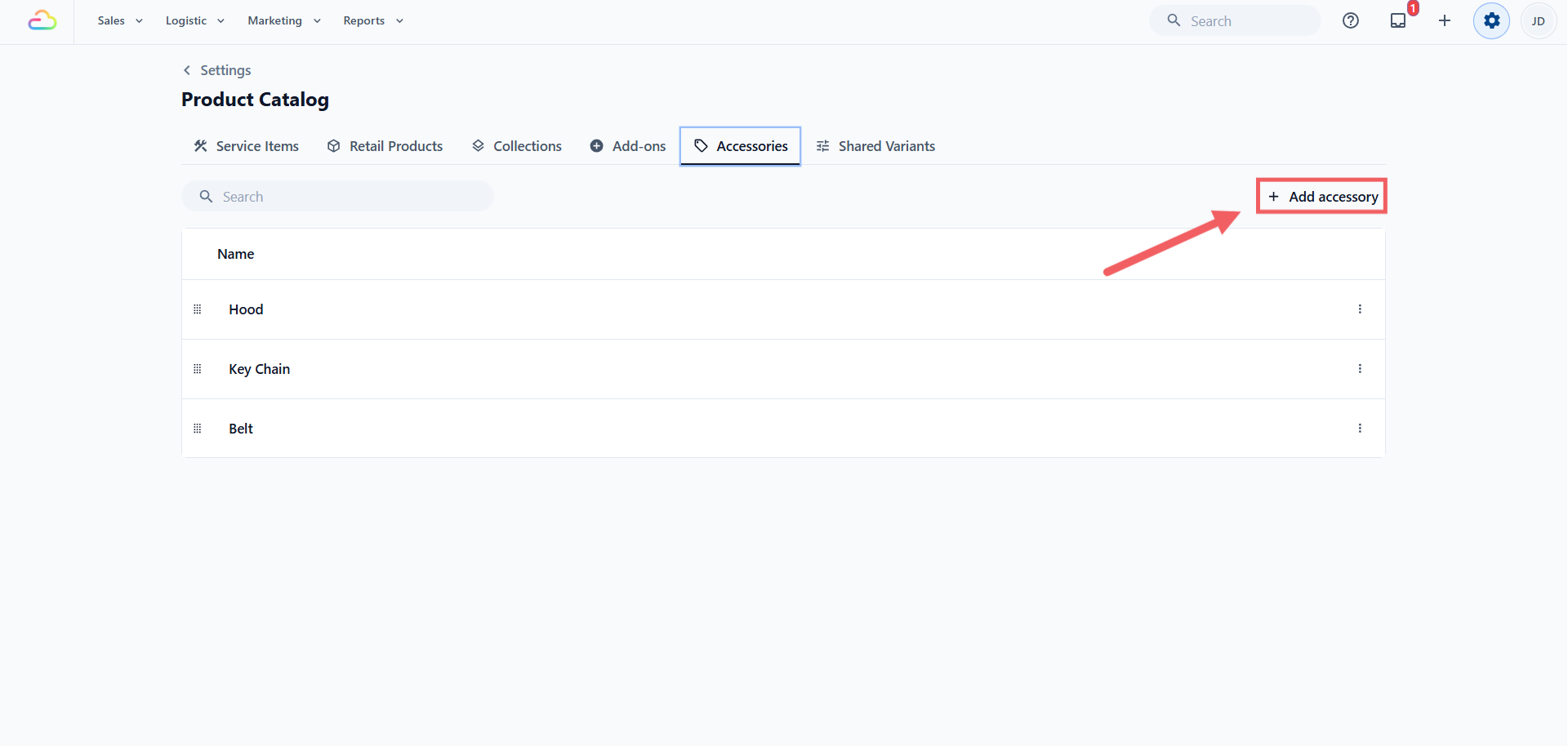
Task: Click the Name column header
Action: (236, 254)
